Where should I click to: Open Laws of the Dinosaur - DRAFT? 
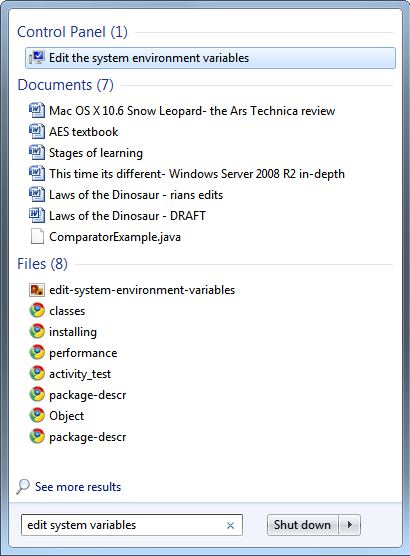click(x=127, y=216)
